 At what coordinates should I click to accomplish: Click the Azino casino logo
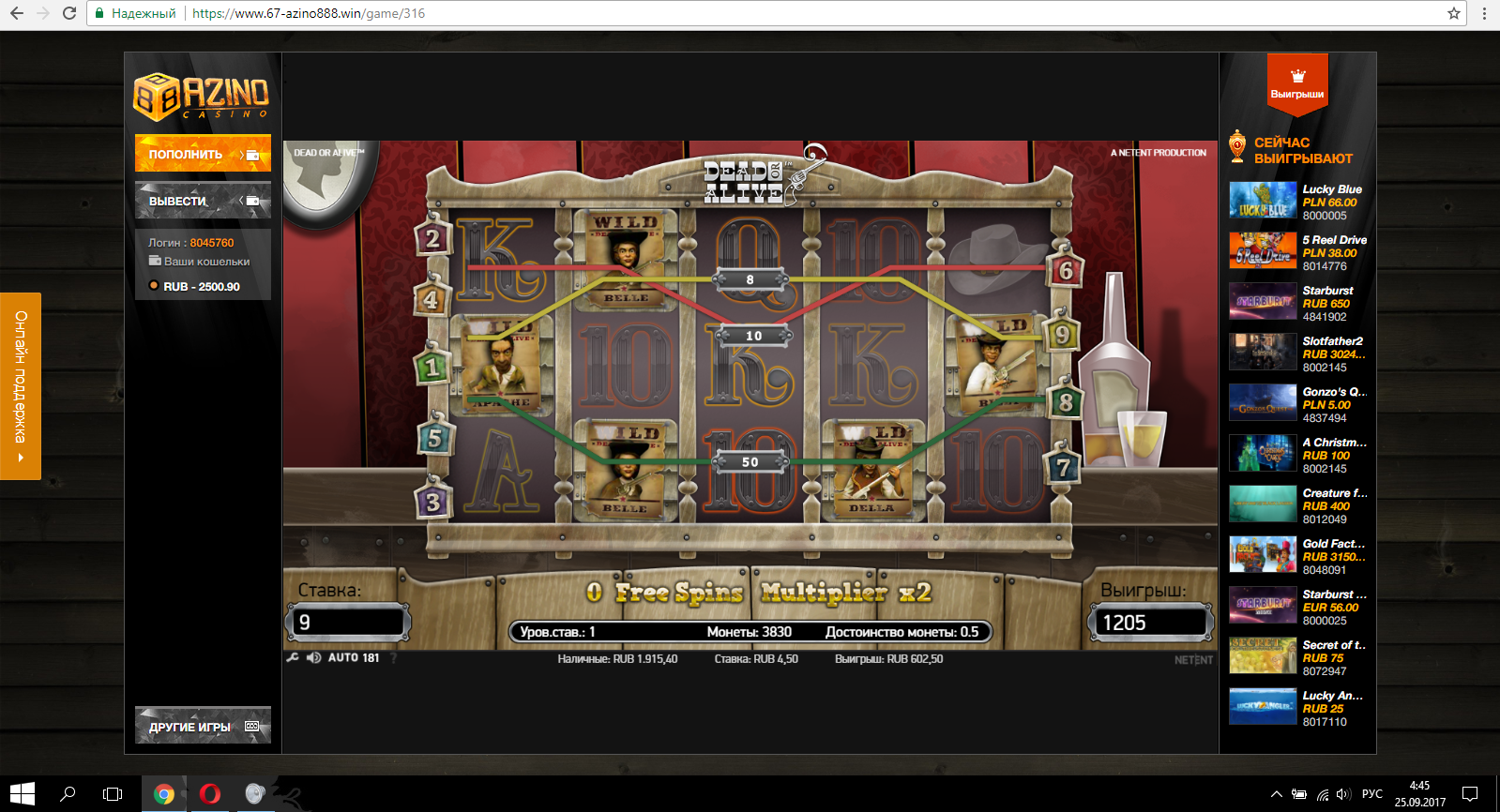click(202, 97)
